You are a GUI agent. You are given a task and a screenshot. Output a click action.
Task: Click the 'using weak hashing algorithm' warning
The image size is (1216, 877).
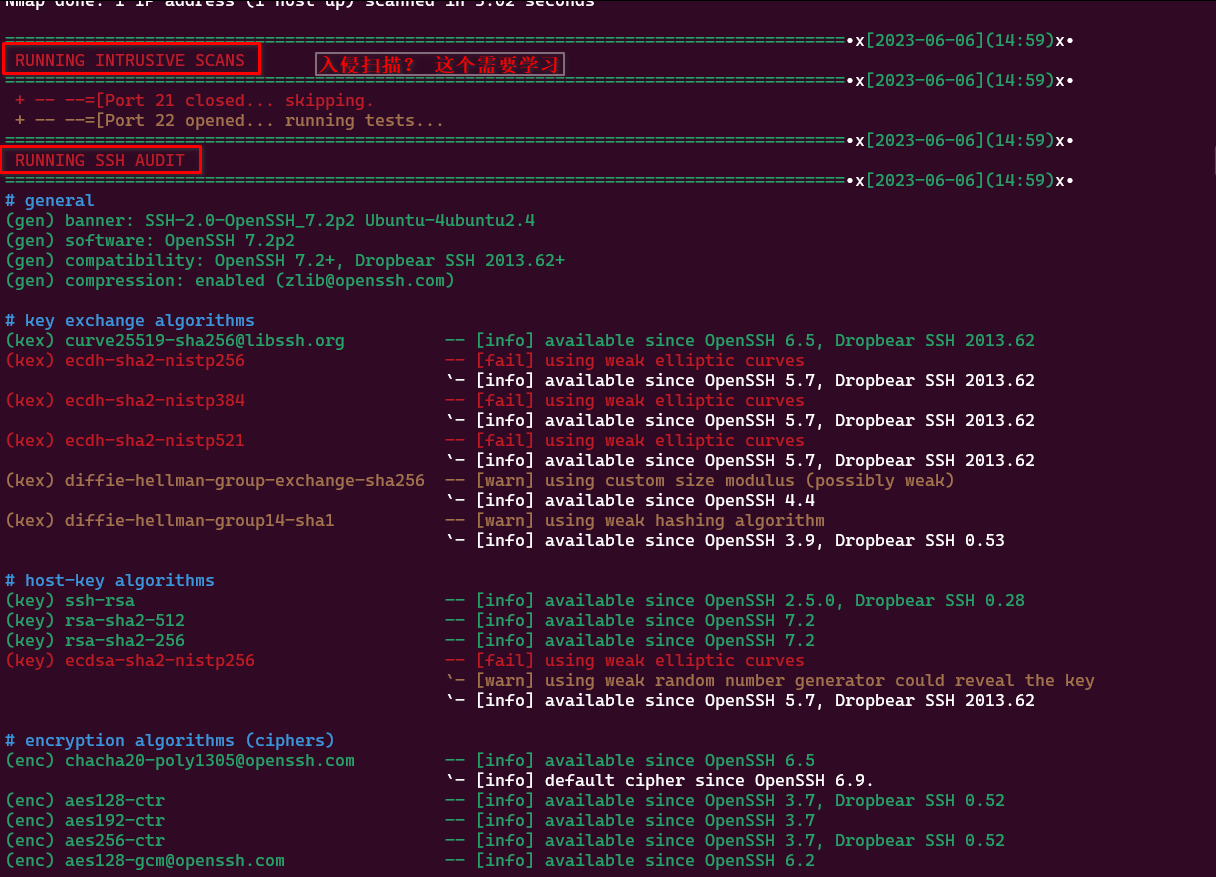click(x=684, y=520)
